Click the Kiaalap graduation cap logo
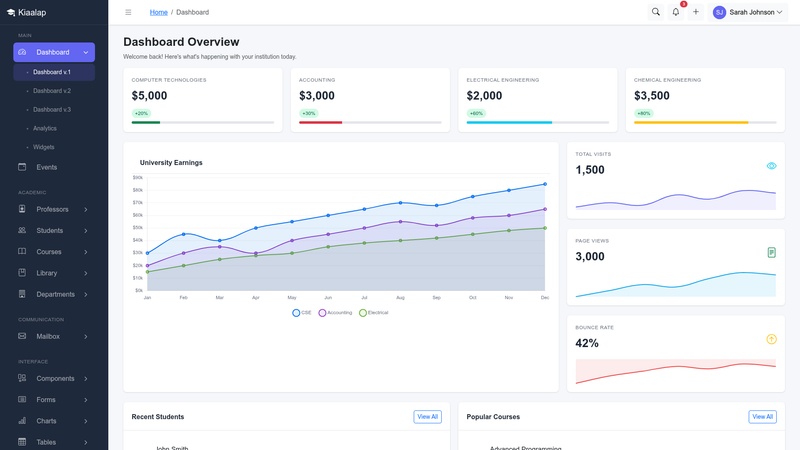The height and width of the screenshot is (450, 800). pos(11,12)
